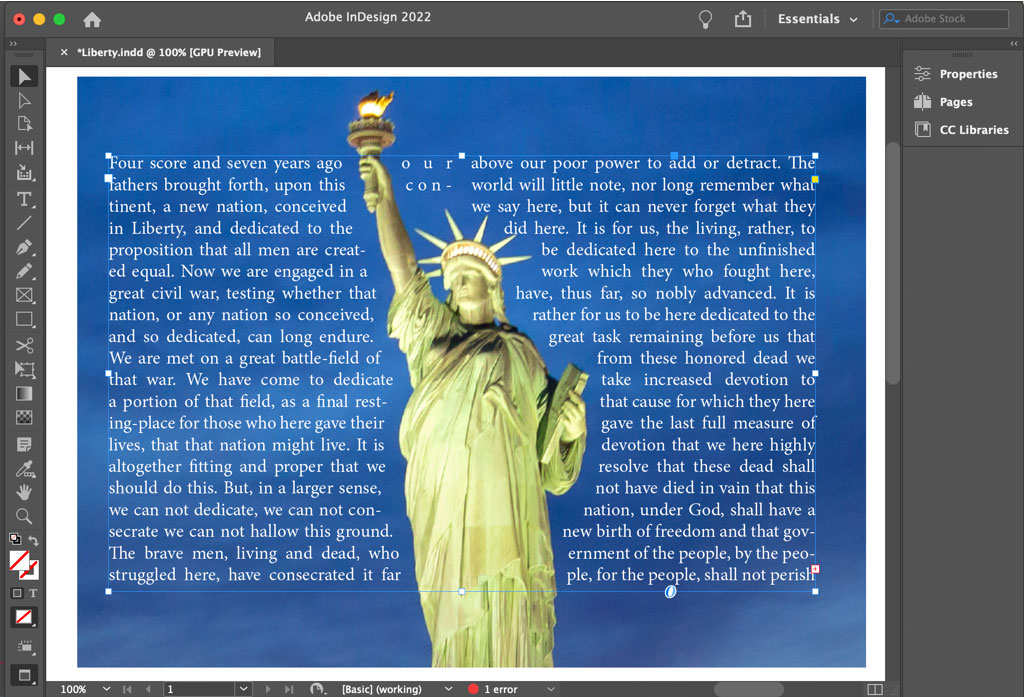Activate the Fill color box

(x=20, y=561)
